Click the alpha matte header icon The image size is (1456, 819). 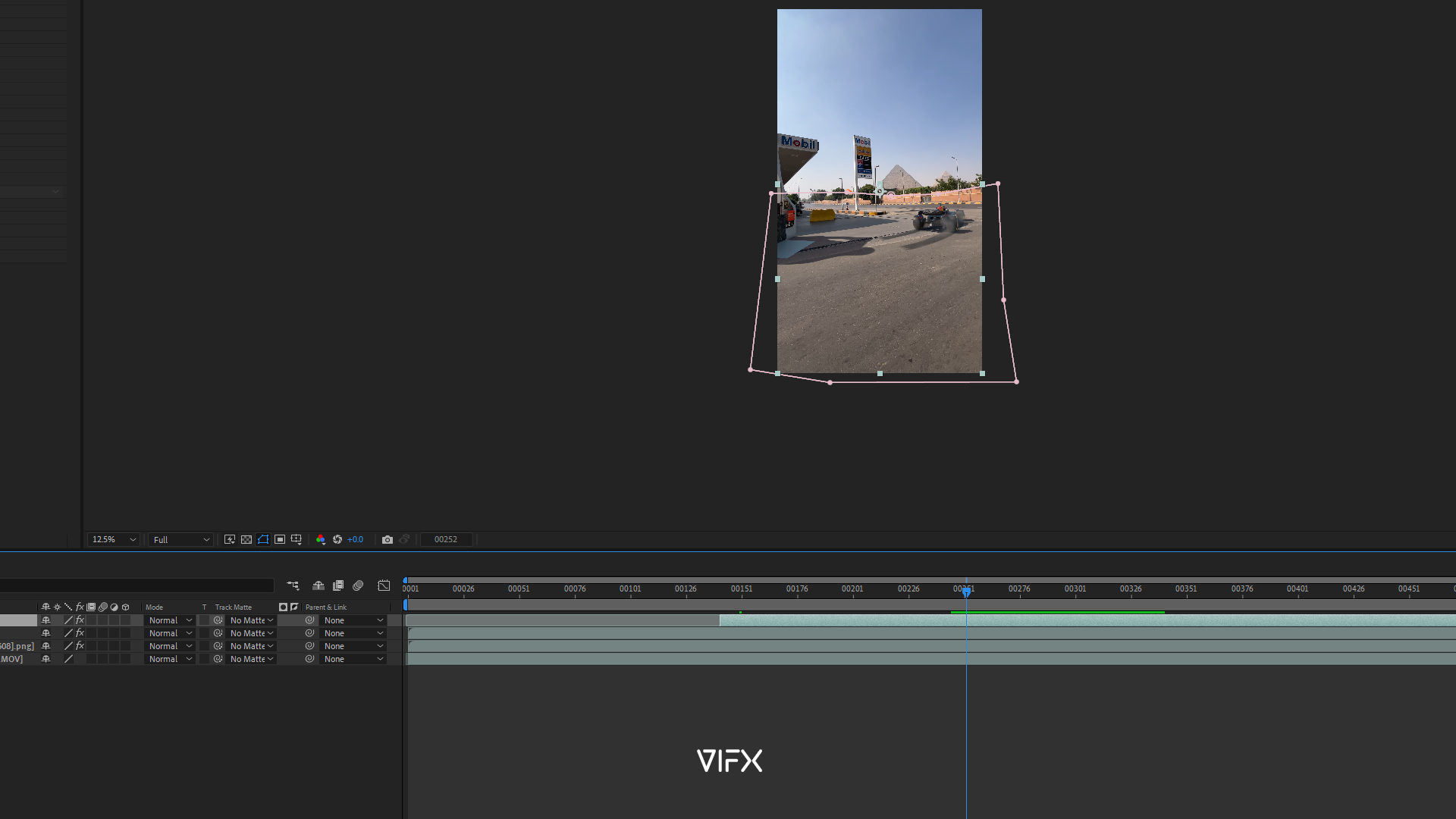tap(283, 607)
